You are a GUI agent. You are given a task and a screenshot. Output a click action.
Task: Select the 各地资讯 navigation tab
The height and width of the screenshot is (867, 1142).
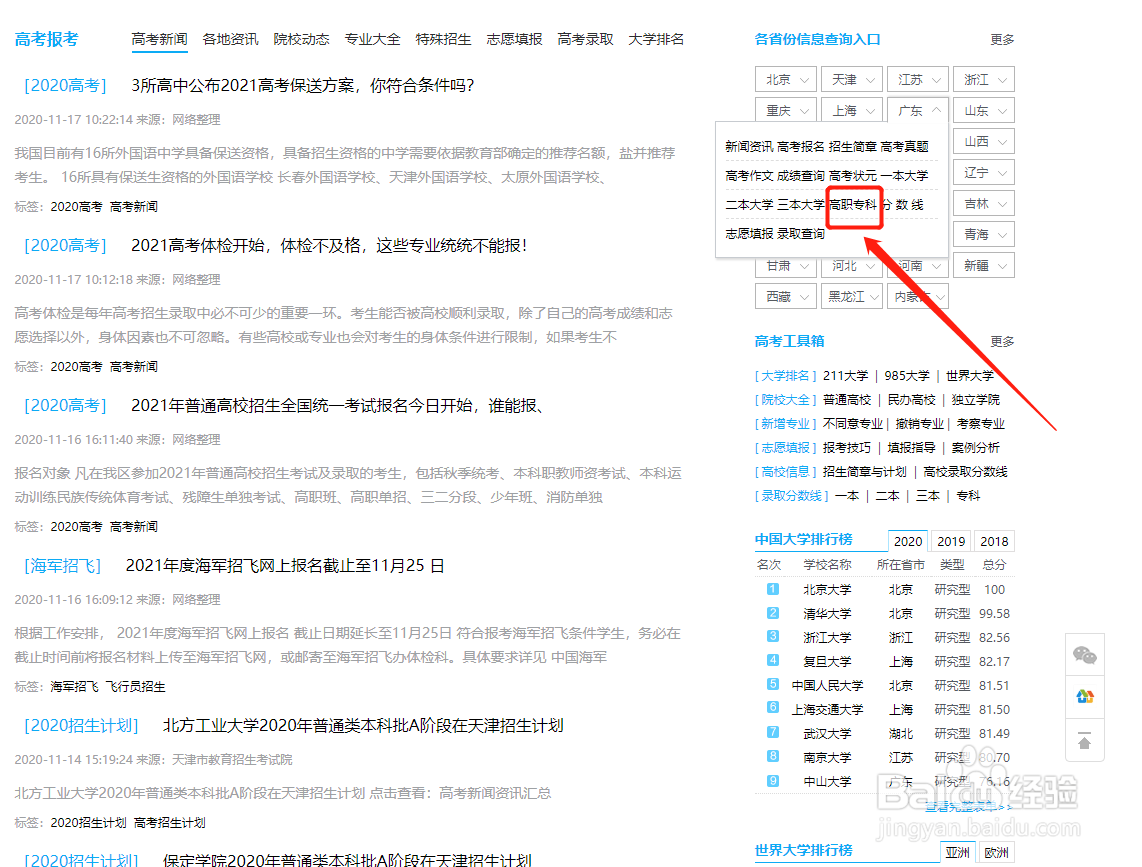pos(231,39)
